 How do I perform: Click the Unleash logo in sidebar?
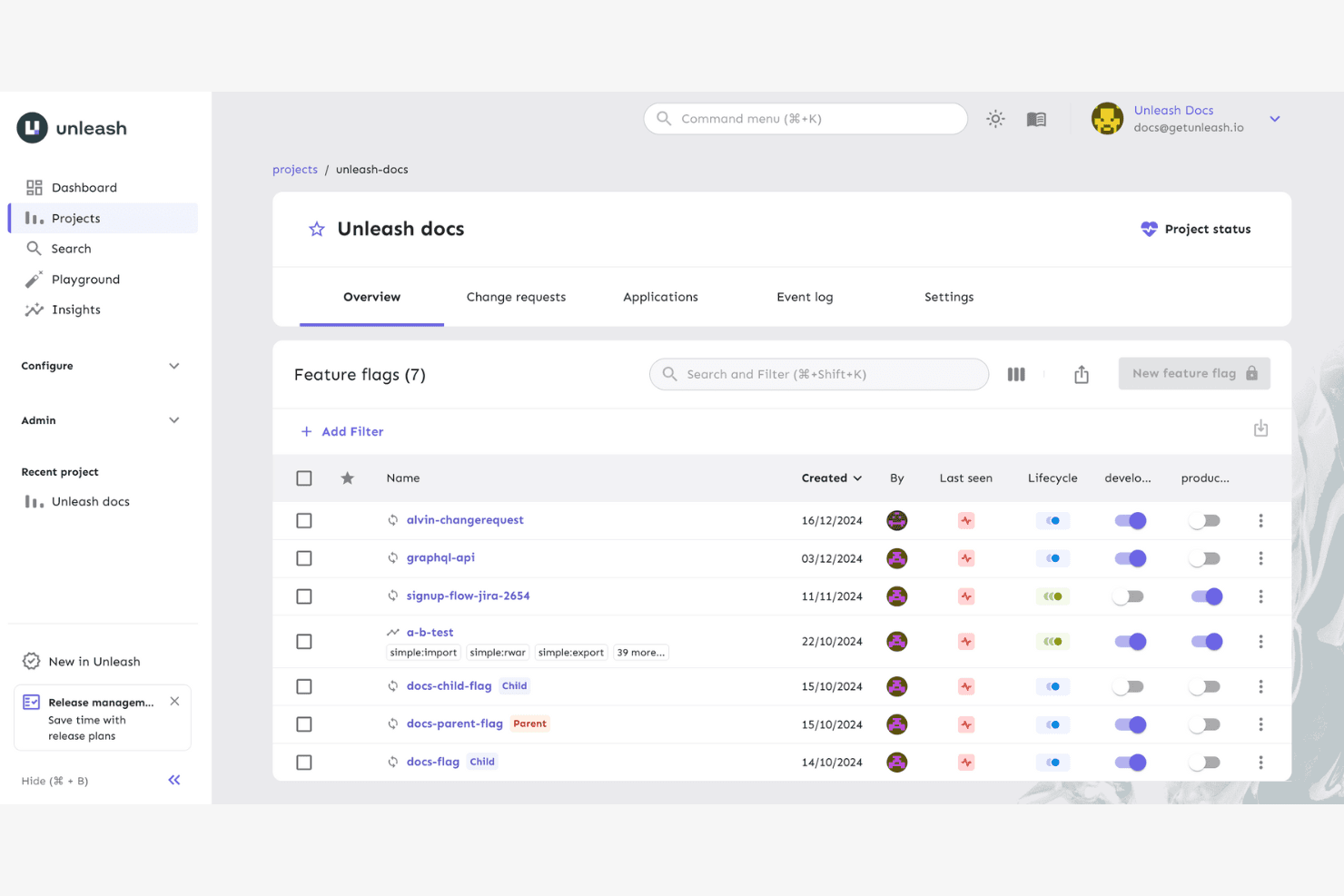coord(72,128)
